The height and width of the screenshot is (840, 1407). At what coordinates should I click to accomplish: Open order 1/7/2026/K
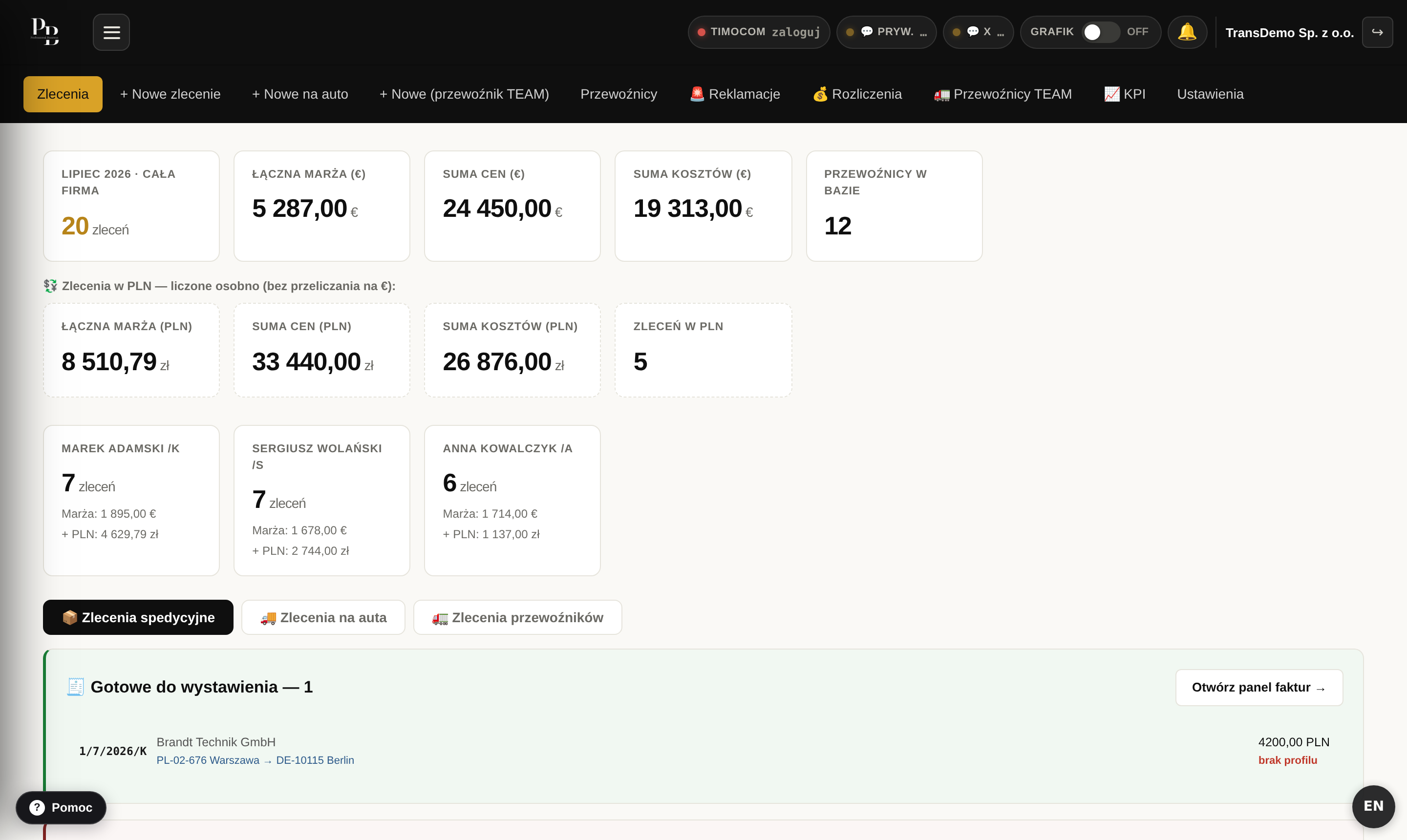(113, 751)
